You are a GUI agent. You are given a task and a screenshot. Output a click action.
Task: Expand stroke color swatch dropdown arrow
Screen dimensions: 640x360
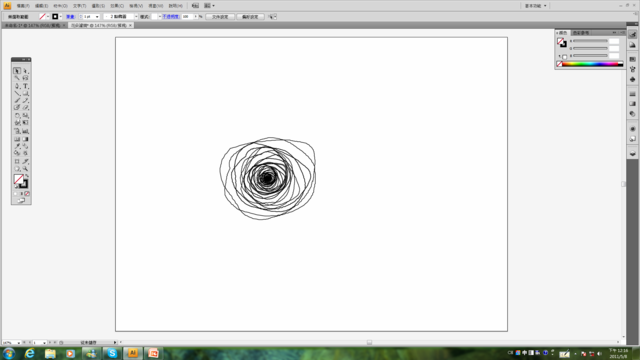tap(61, 17)
